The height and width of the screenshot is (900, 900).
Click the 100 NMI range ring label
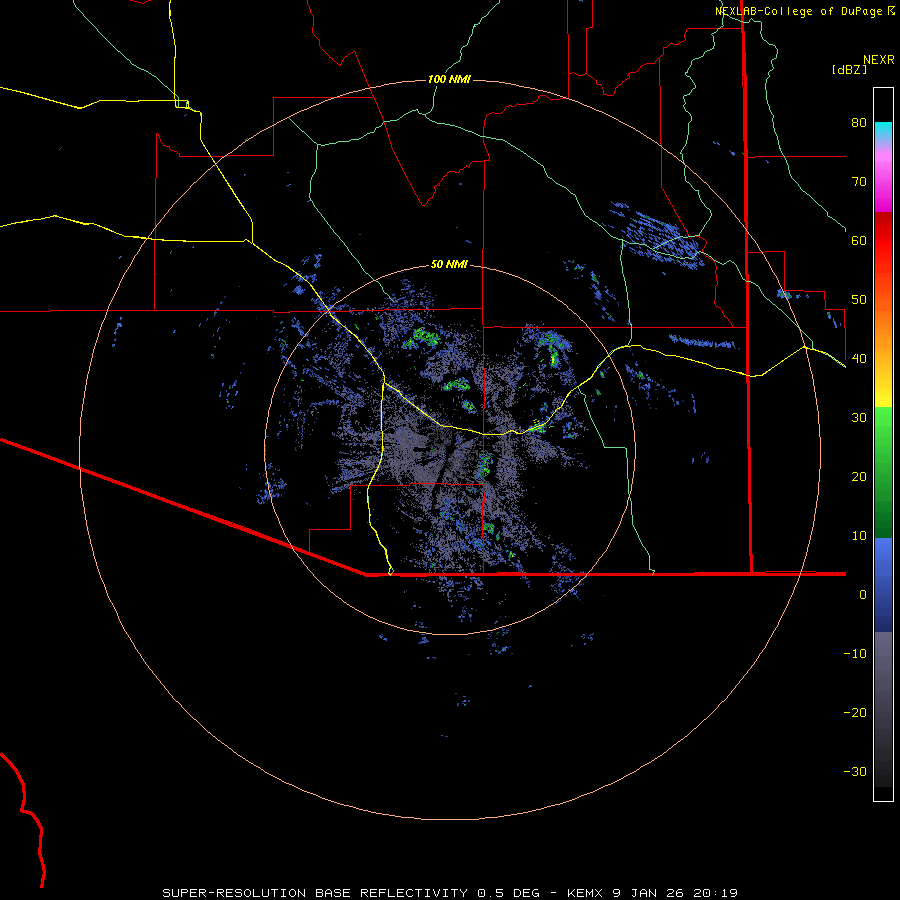[449, 79]
